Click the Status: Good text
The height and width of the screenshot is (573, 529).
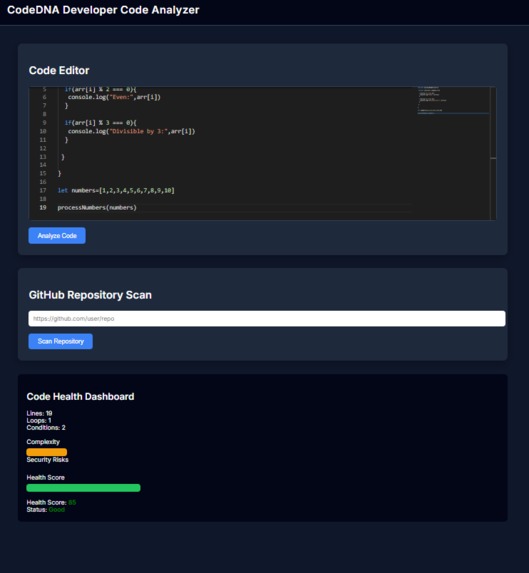coord(46,510)
